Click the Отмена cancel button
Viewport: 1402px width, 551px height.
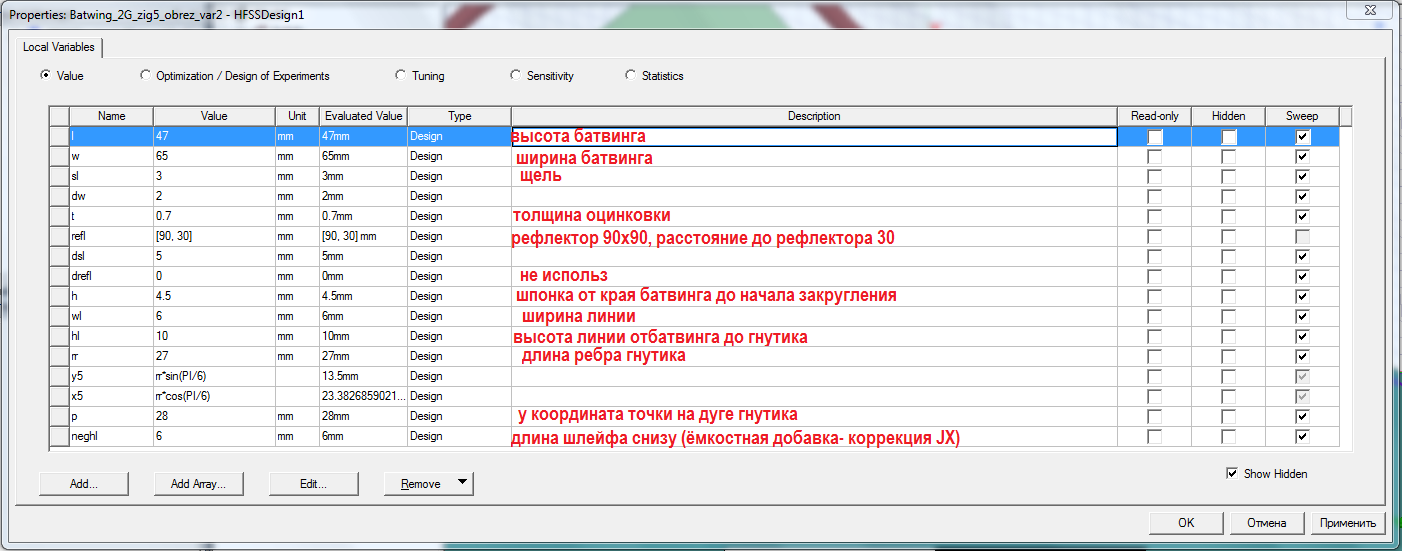(x=1267, y=522)
